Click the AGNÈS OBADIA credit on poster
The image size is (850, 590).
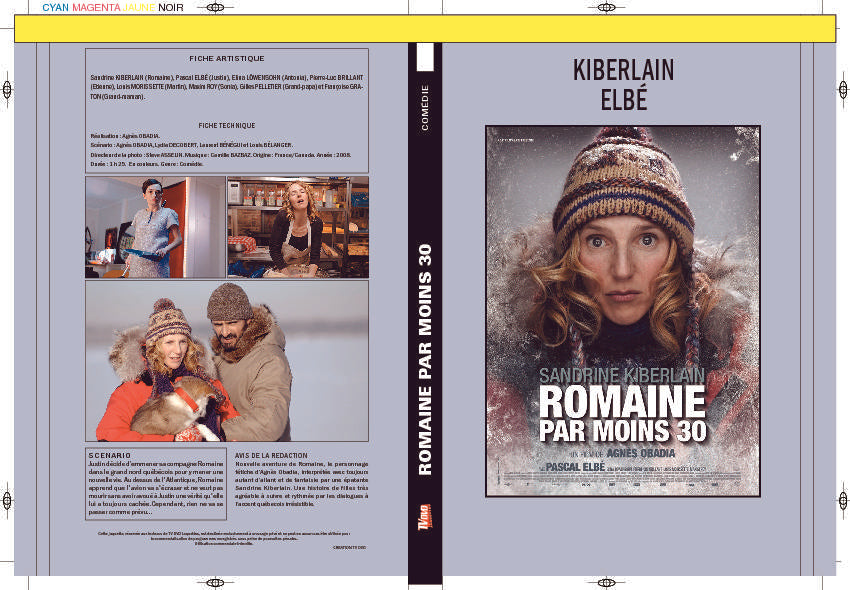pos(641,453)
